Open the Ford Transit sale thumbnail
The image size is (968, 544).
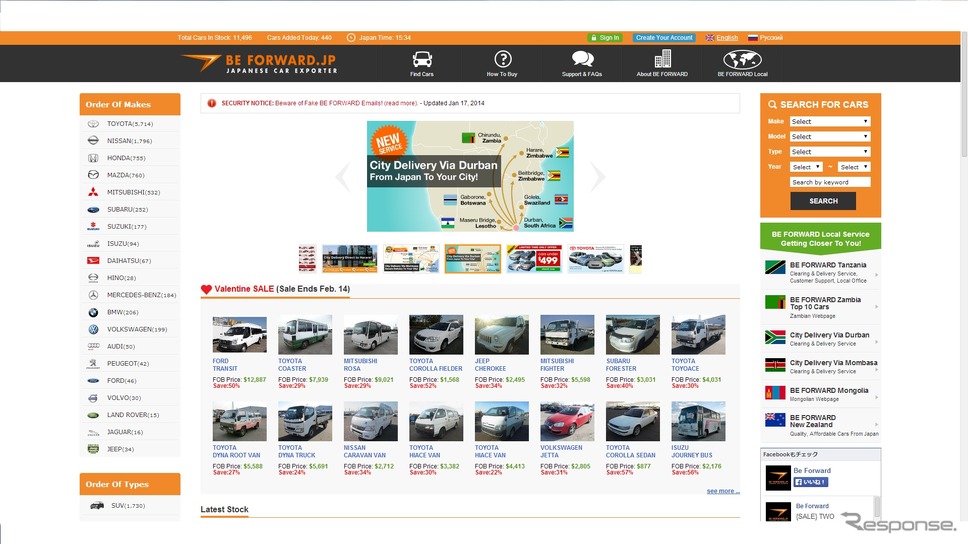[x=240, y=335]
